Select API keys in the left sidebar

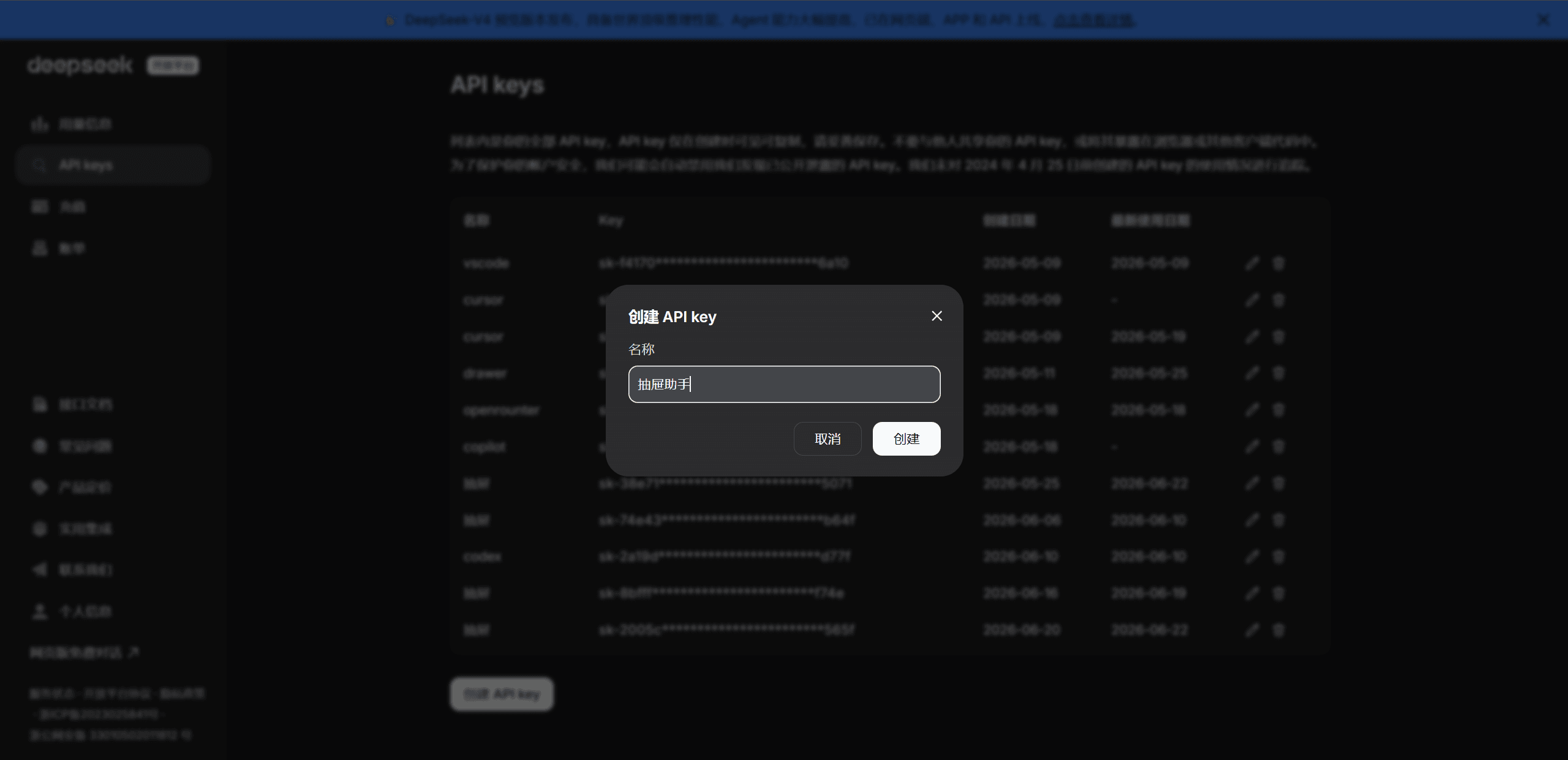click(113, 165)
